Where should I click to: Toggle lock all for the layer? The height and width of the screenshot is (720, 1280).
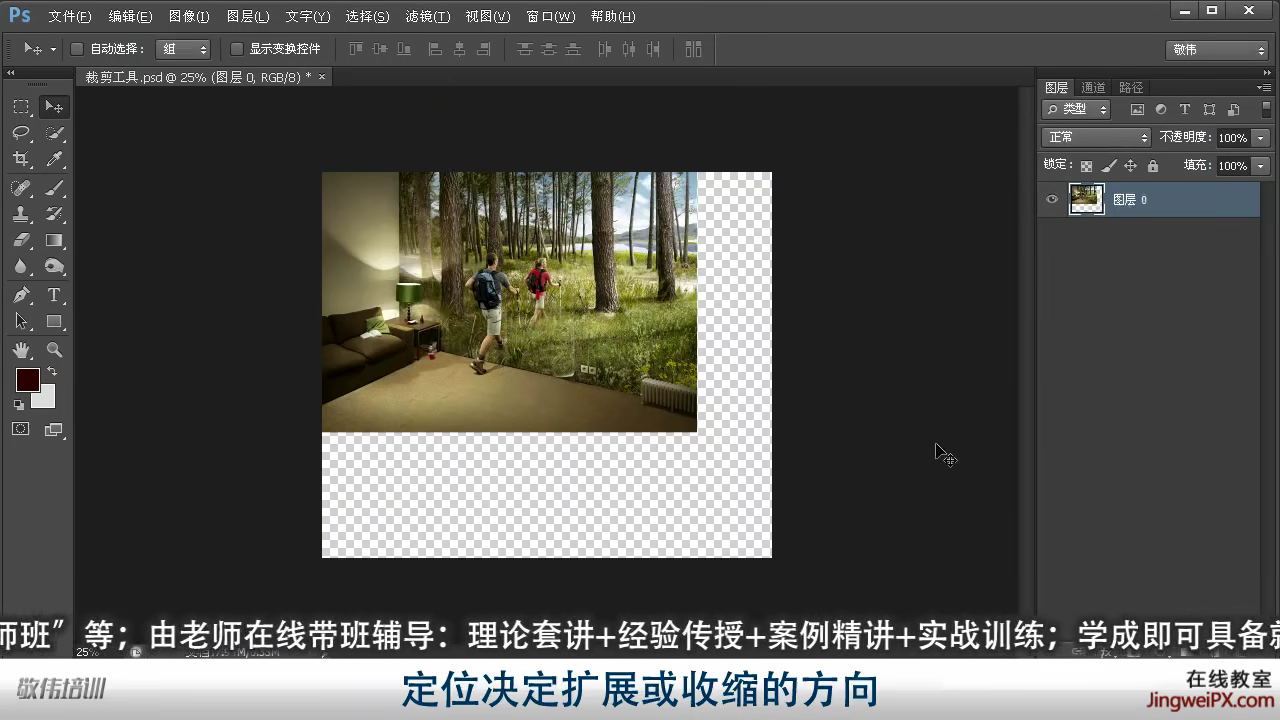tap(1152, 166)
